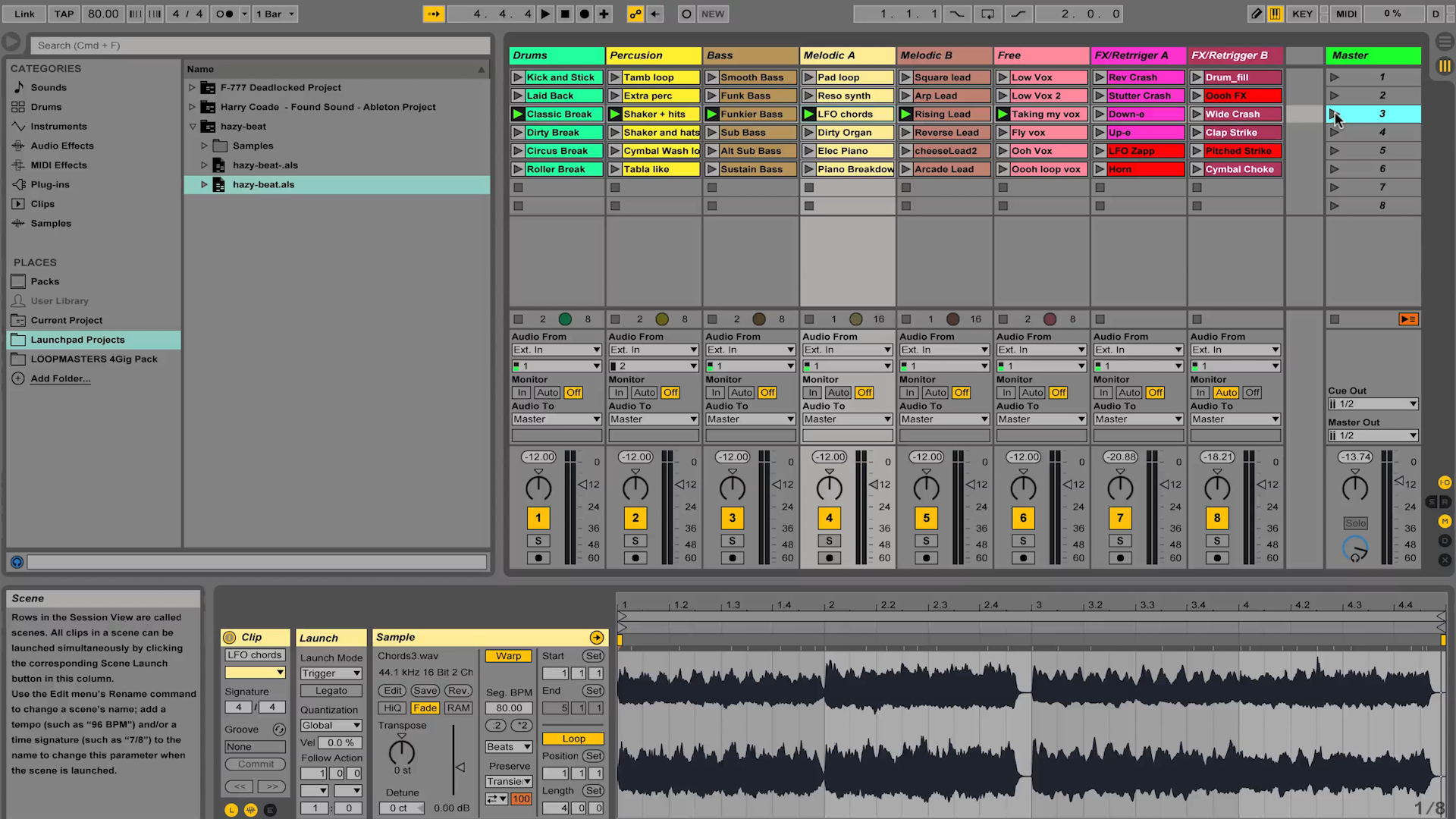Click Back to Arrangement button in Master
The height and width of the screenshot is (819, 1456).
coord(1408,319)
